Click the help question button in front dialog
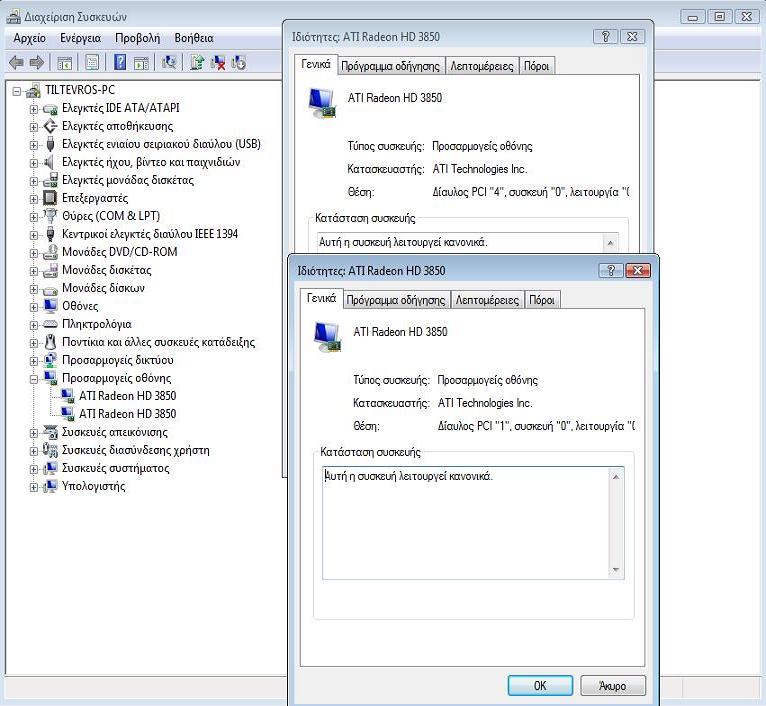 coord(611,270)
